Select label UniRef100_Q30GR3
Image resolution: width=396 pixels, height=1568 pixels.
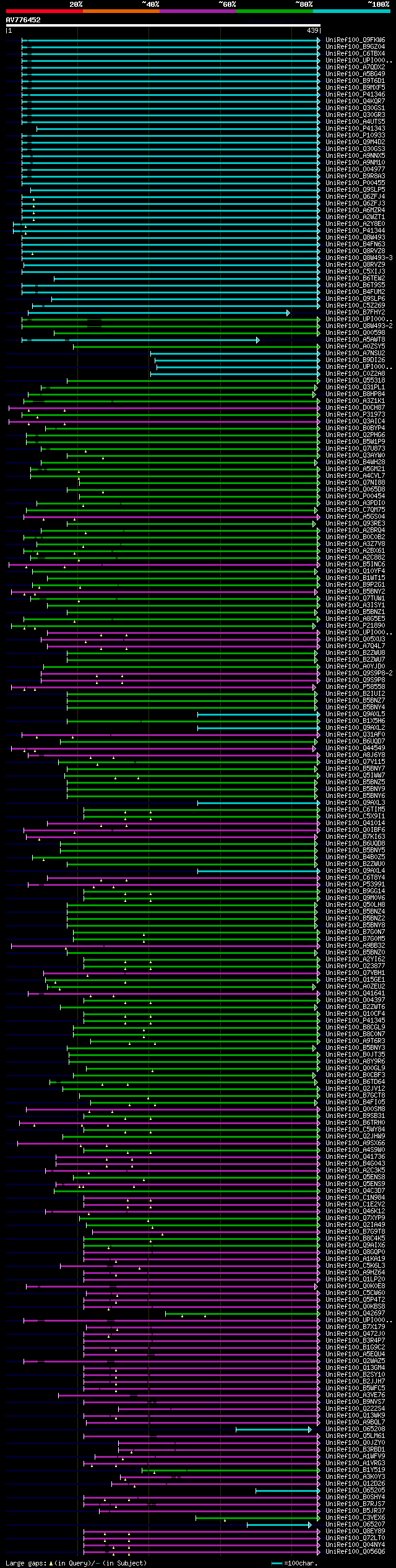[355, 115]
